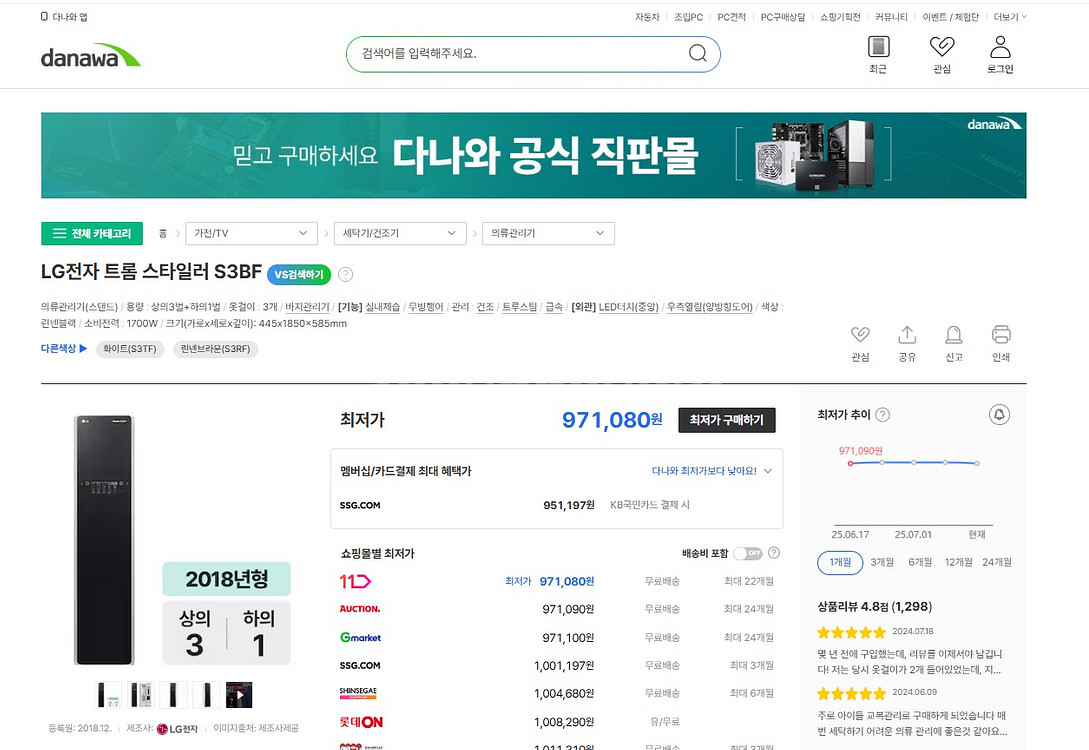Expand the 더보기 top menu

pyautogui.click(x=1010, y=17)
